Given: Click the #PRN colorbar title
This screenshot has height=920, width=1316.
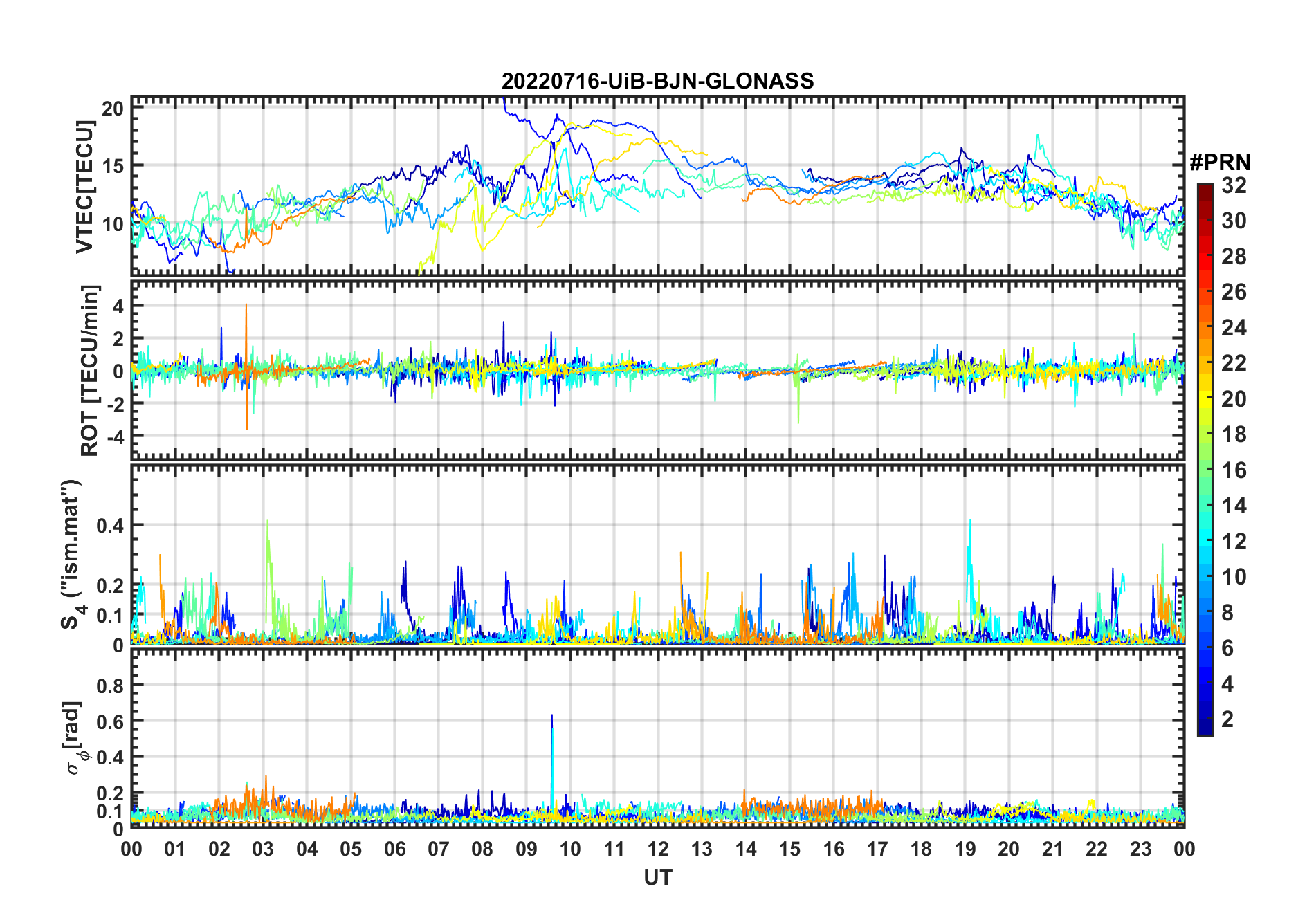Looking at the screenshot, I should (x=1221, y=163).
